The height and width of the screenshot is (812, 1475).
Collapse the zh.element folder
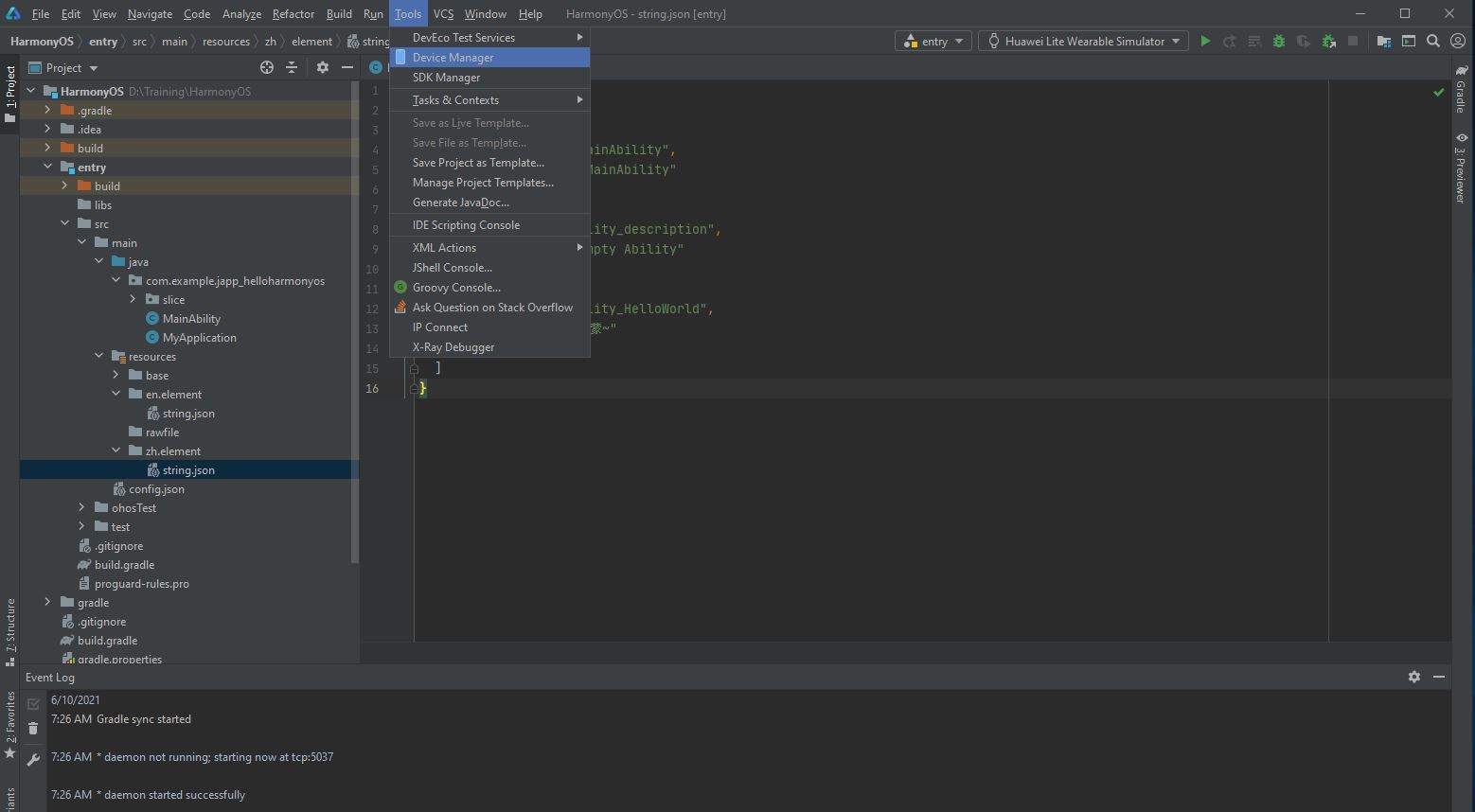point(116,451)
